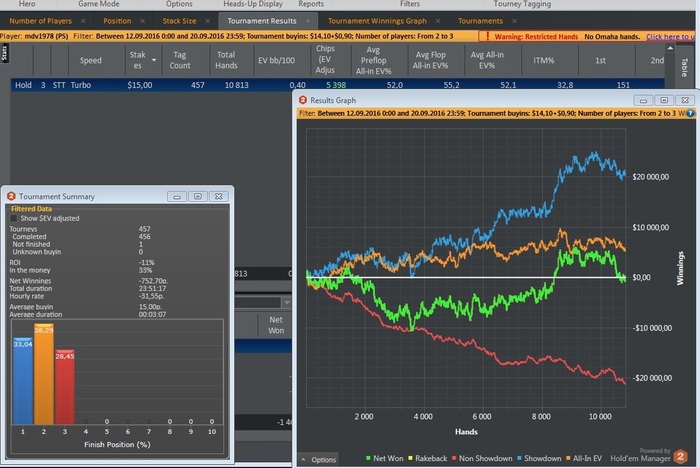Click the Hands axis label under the graph

pos(466,432)
